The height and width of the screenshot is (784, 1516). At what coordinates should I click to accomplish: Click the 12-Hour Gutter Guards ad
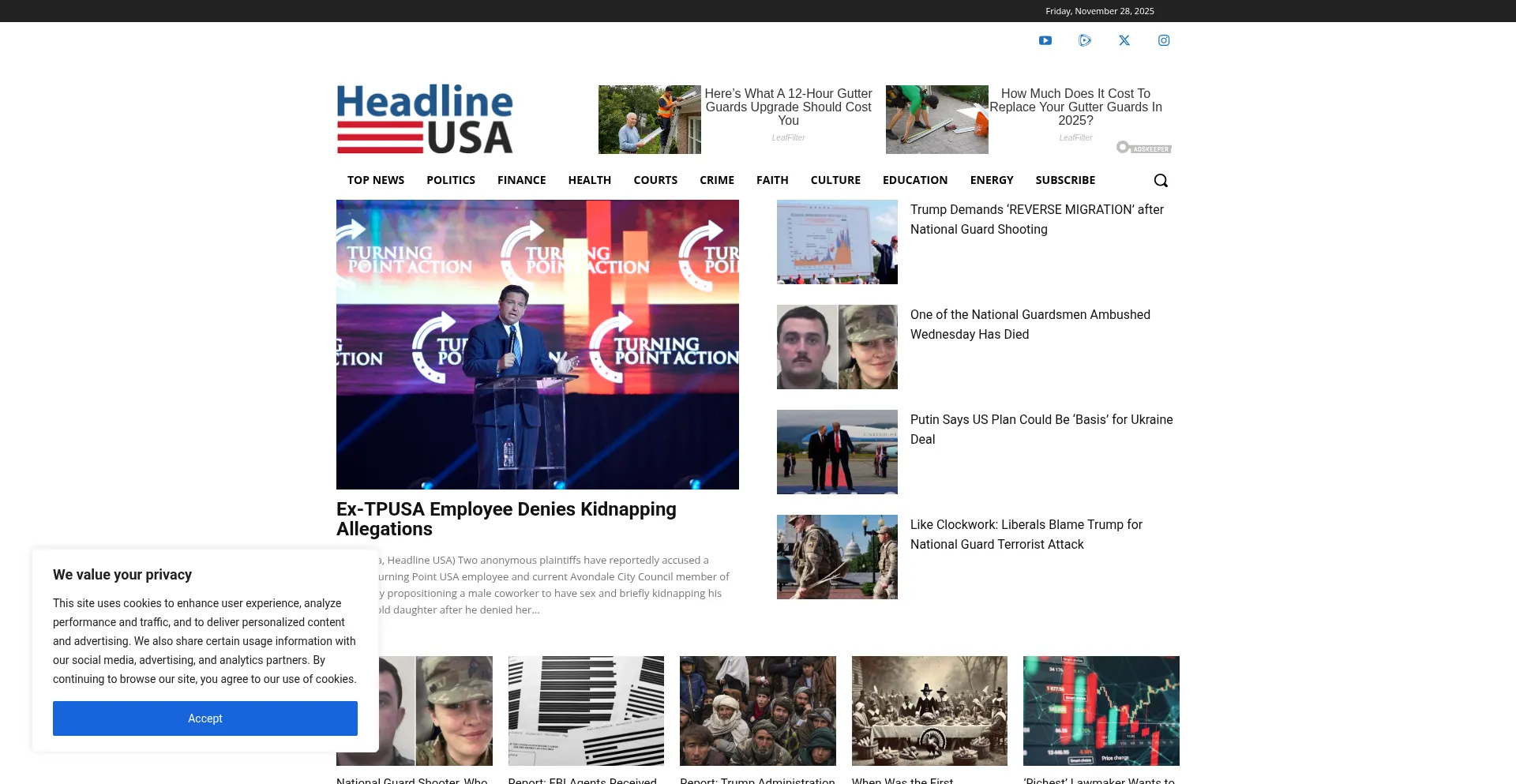point(788,107)
